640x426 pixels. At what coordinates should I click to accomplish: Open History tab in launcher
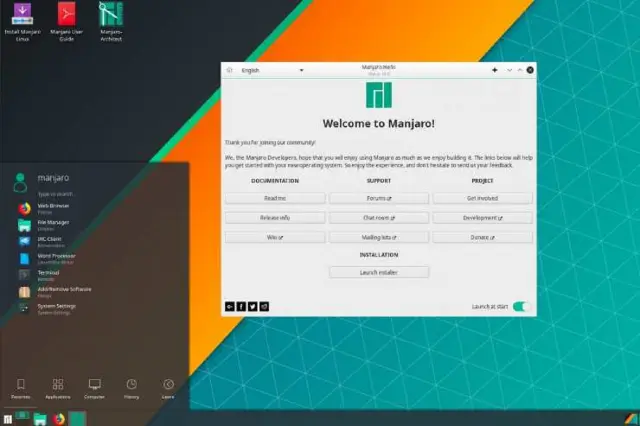tap(131, 388)
